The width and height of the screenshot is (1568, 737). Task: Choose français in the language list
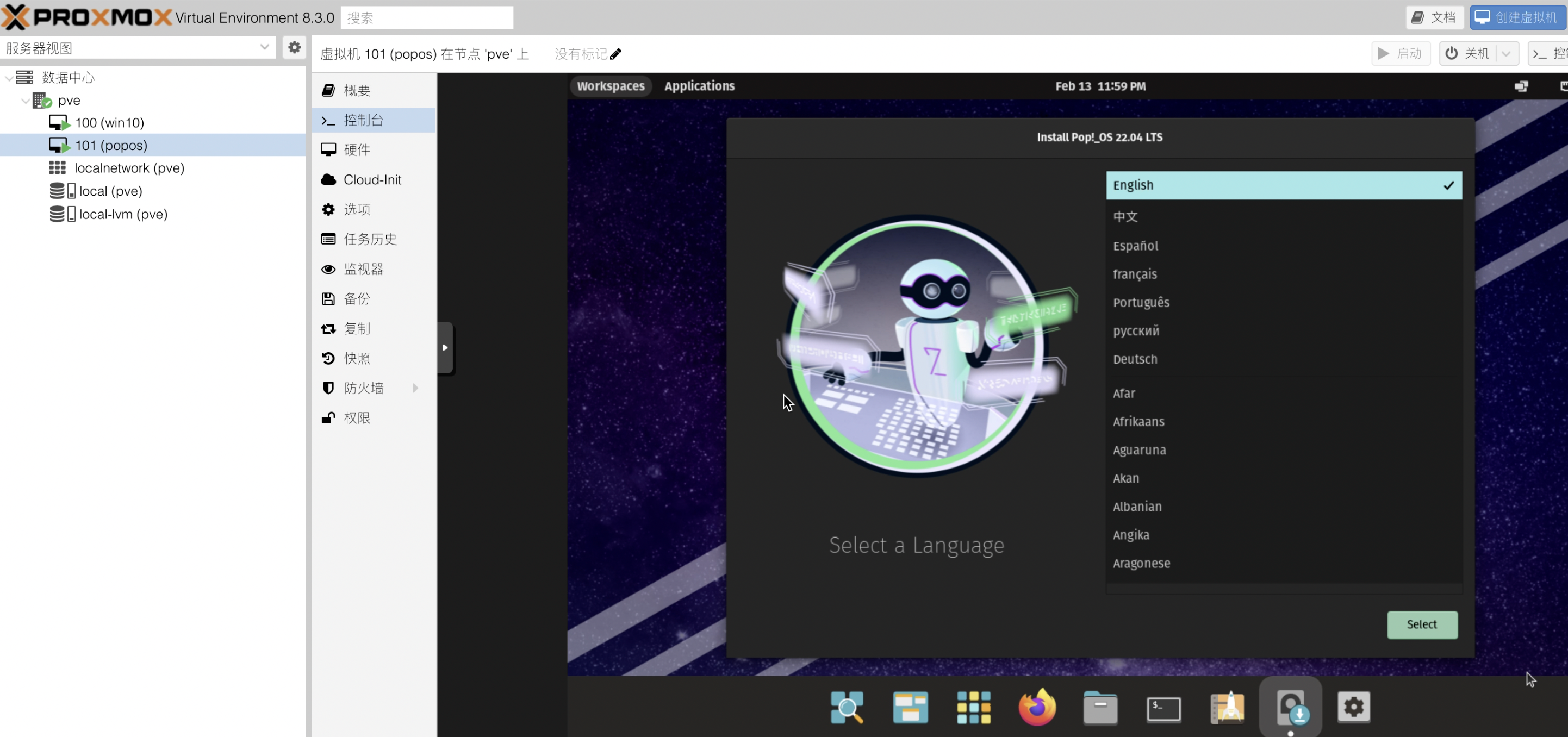pos(1284,274)
